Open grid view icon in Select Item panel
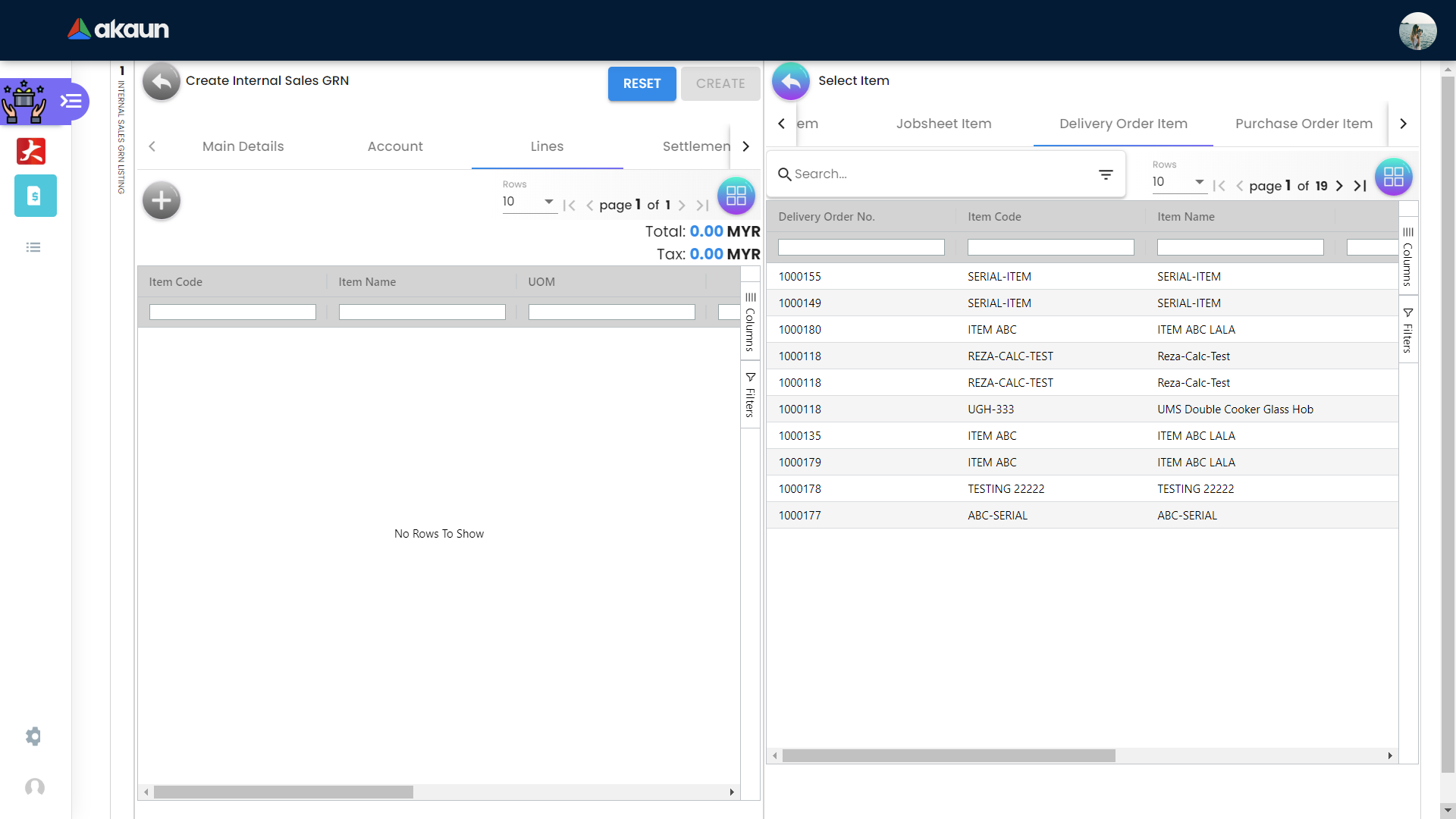This screenshot has height=819, width=1456. pyautogui.click(x=1393, y=177)
